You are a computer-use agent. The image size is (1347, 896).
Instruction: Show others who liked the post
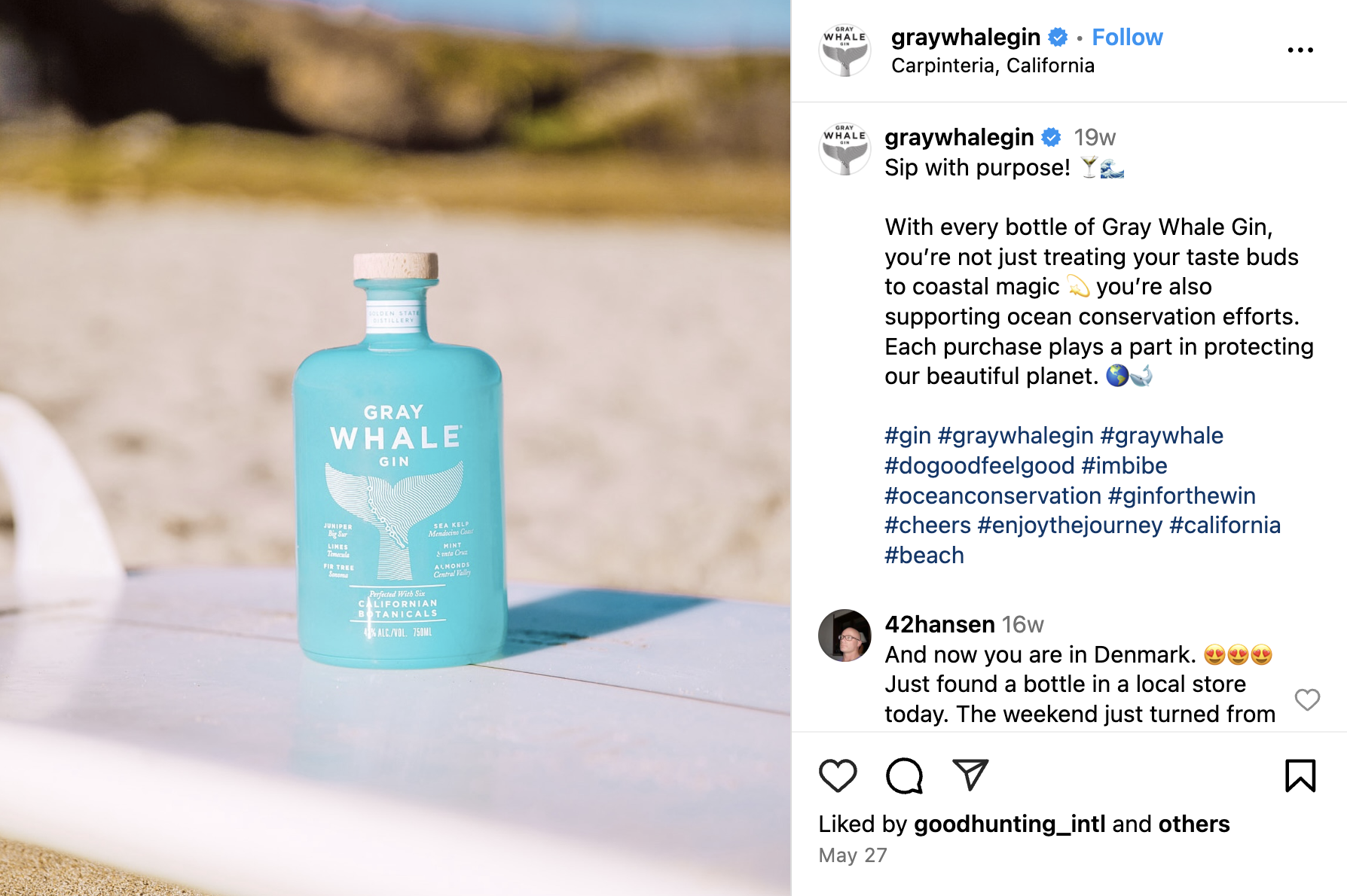[x=1194, y=824]
